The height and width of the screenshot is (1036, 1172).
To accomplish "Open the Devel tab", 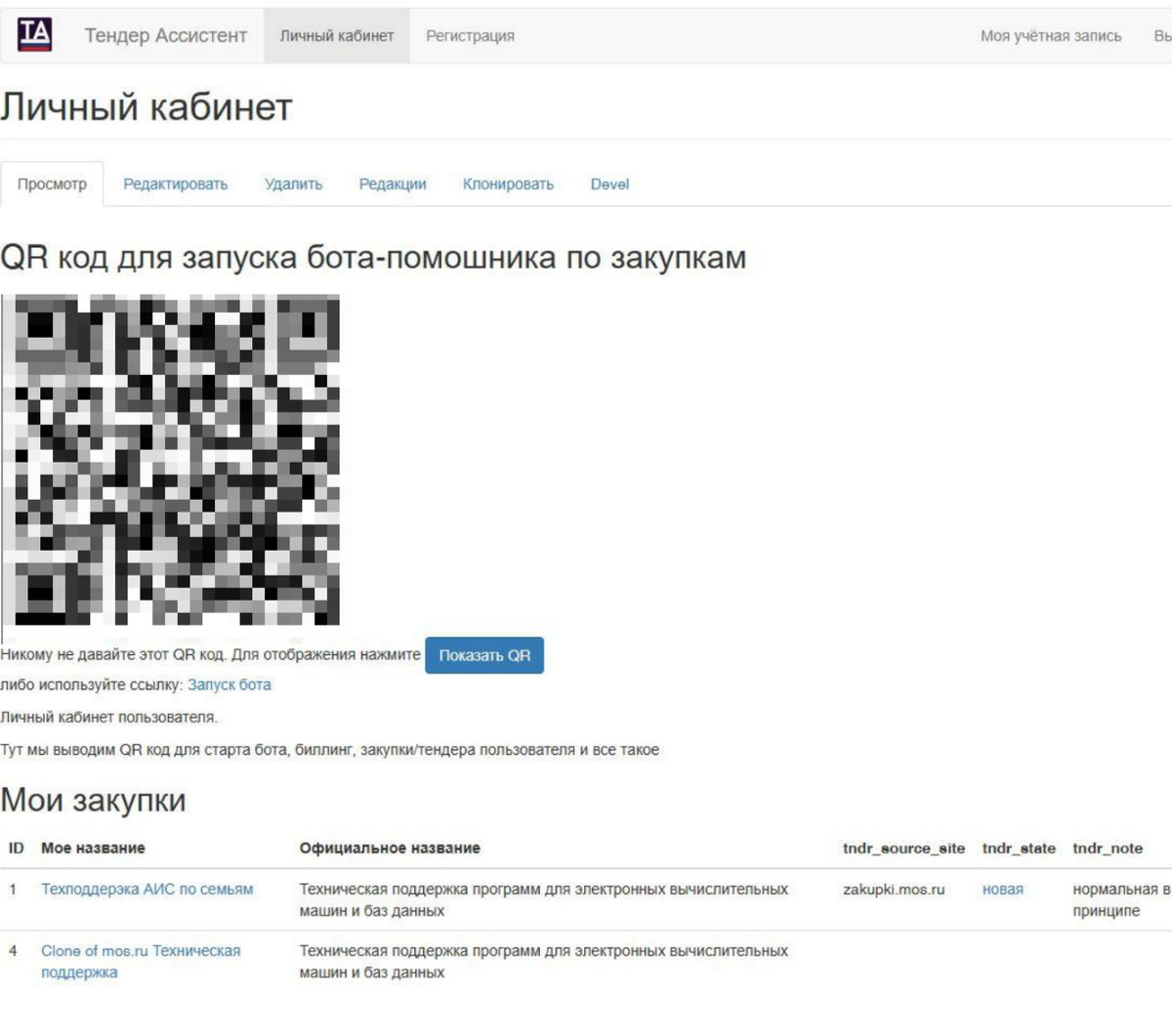I will [x=609, y=184].
